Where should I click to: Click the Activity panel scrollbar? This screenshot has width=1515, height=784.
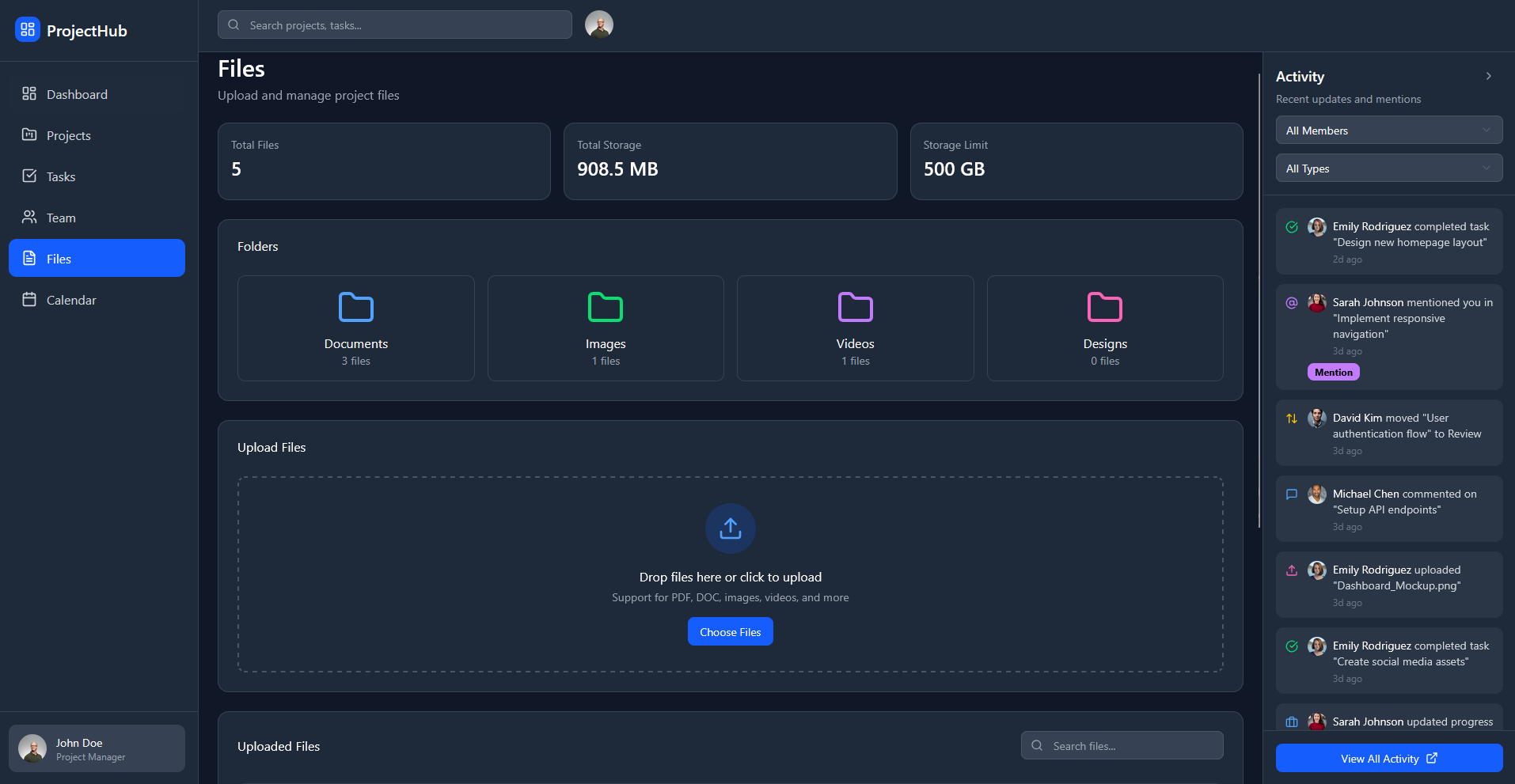1259,301
